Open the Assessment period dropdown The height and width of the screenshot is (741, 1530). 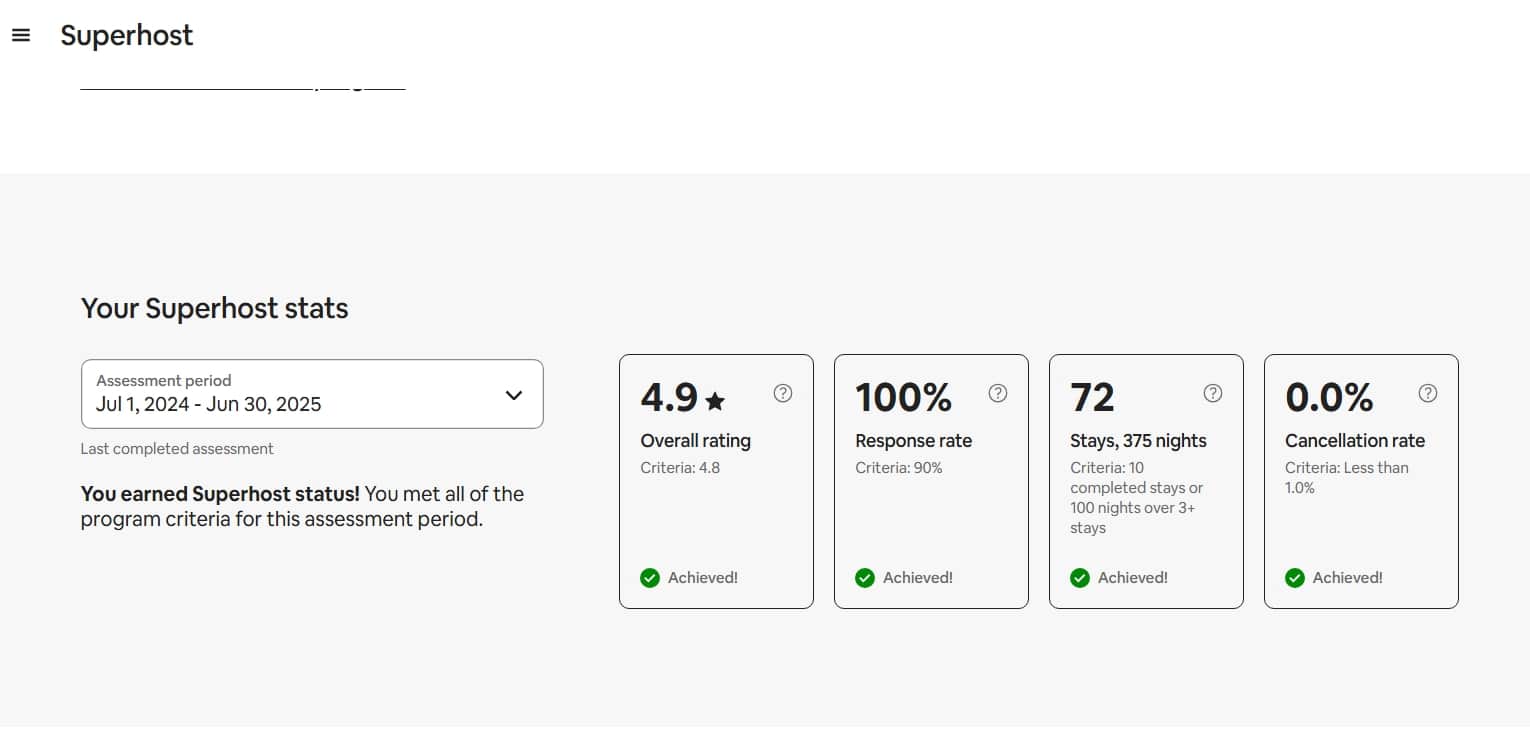click(312, 394)
